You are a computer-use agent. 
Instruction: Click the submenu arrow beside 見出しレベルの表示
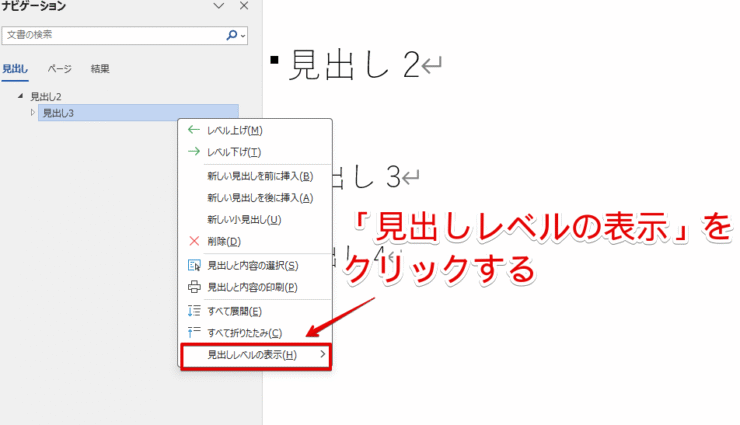[x=323, y=354]
